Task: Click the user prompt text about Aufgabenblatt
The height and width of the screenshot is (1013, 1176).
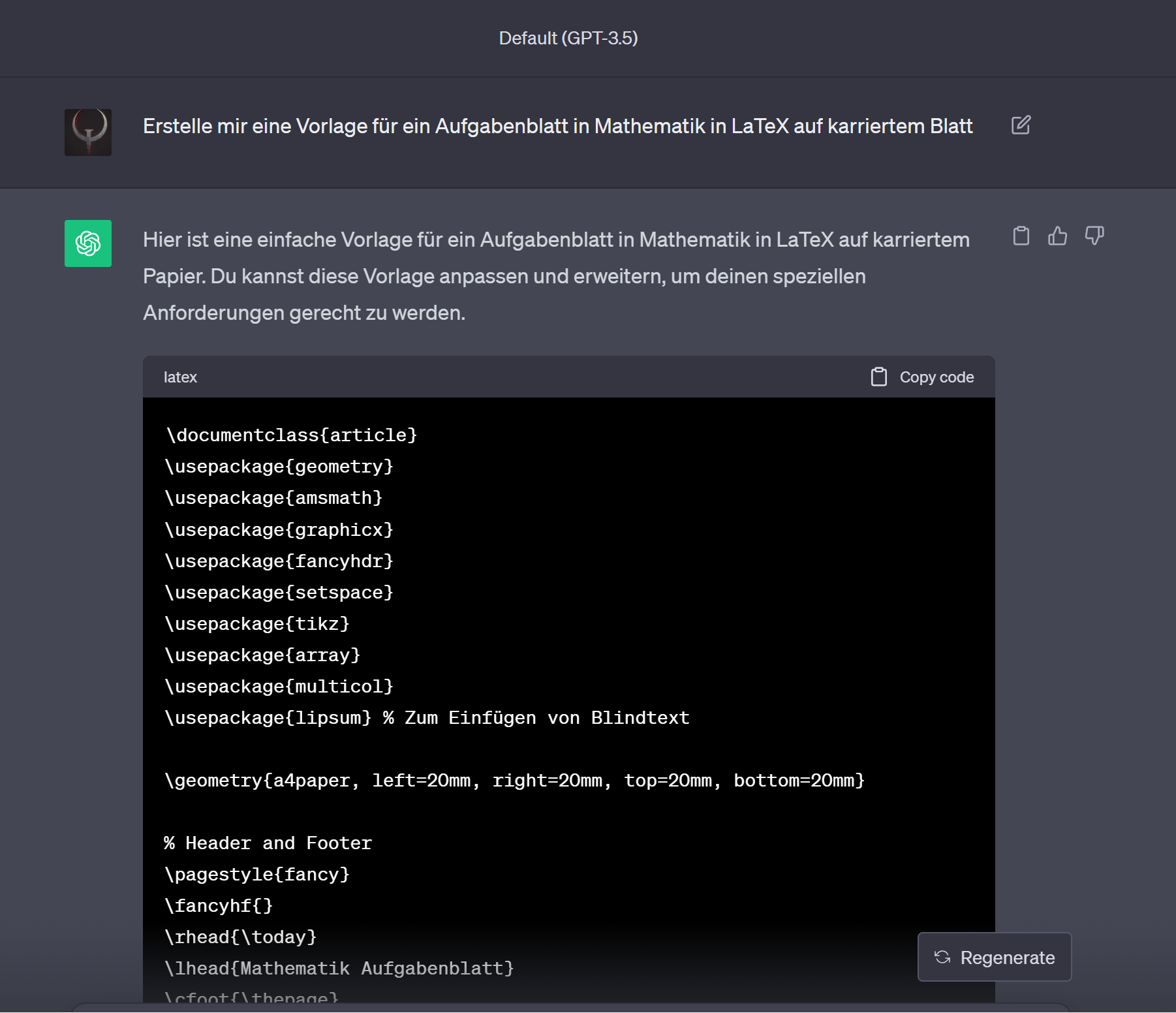Action: click(557, 126)
